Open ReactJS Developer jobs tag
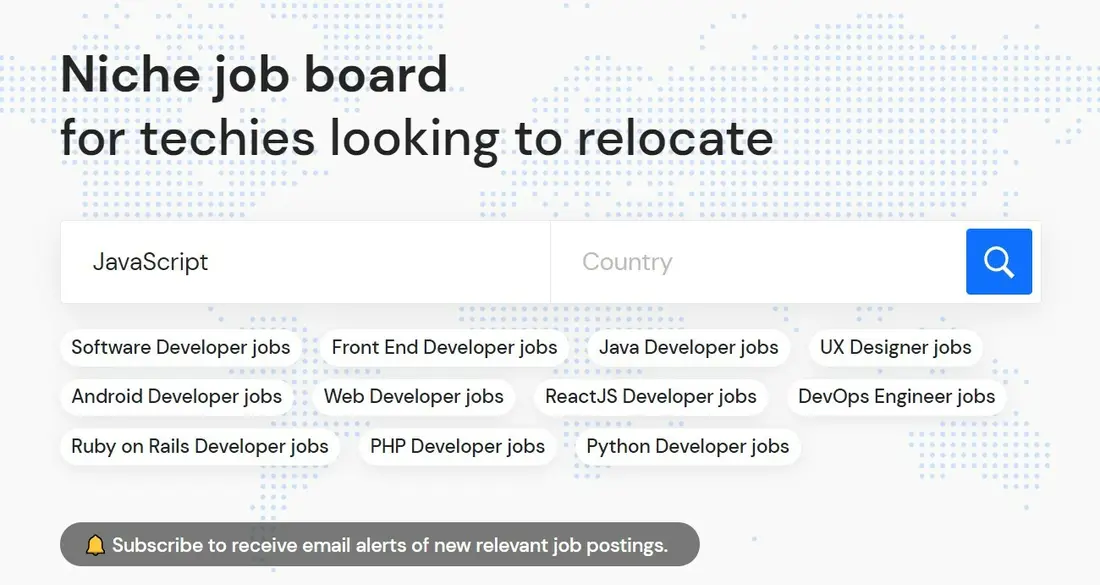The image size is (1100, 585). pos(651,396)
